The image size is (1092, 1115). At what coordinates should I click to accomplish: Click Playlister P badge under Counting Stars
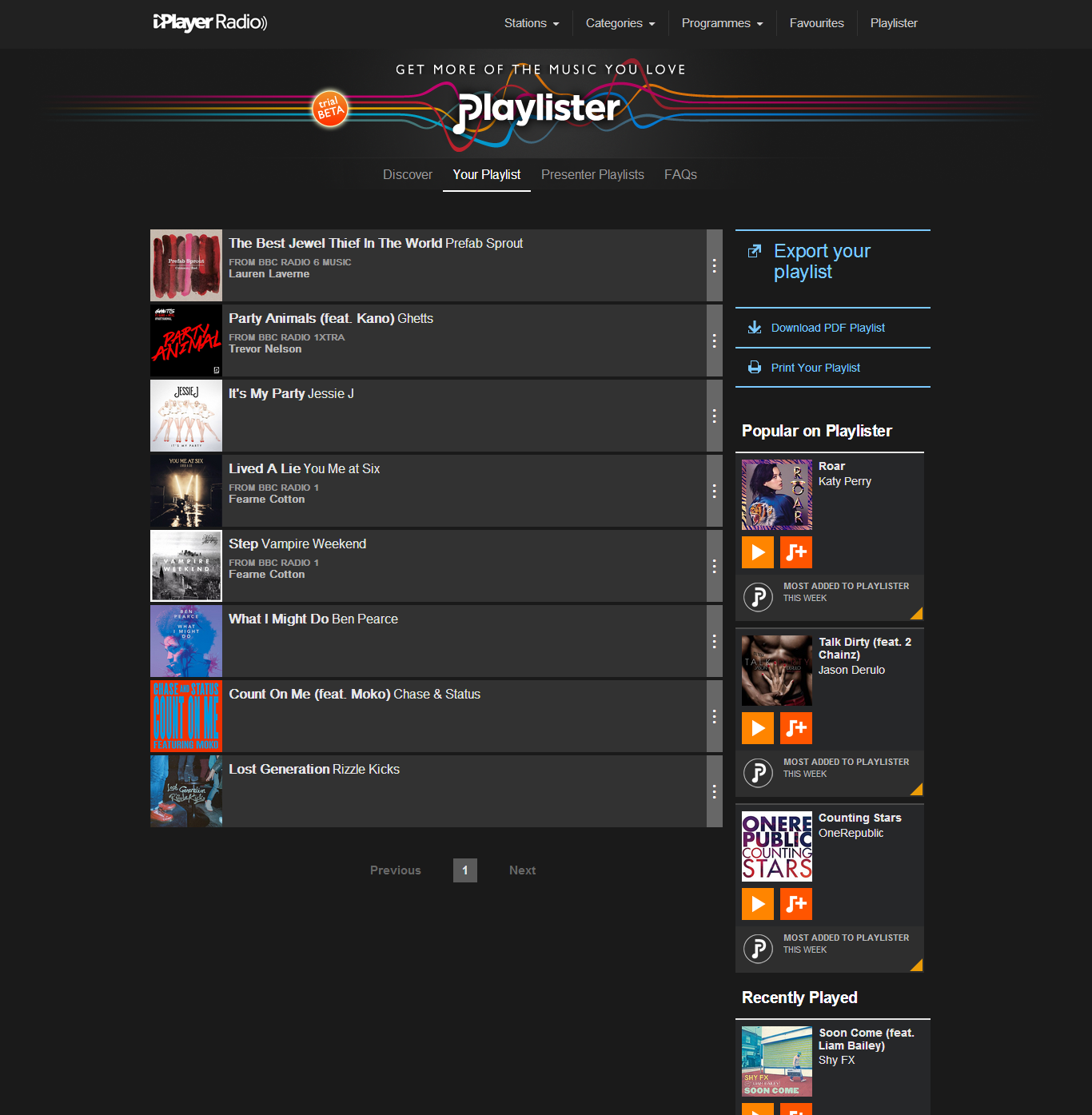(758, 949)
